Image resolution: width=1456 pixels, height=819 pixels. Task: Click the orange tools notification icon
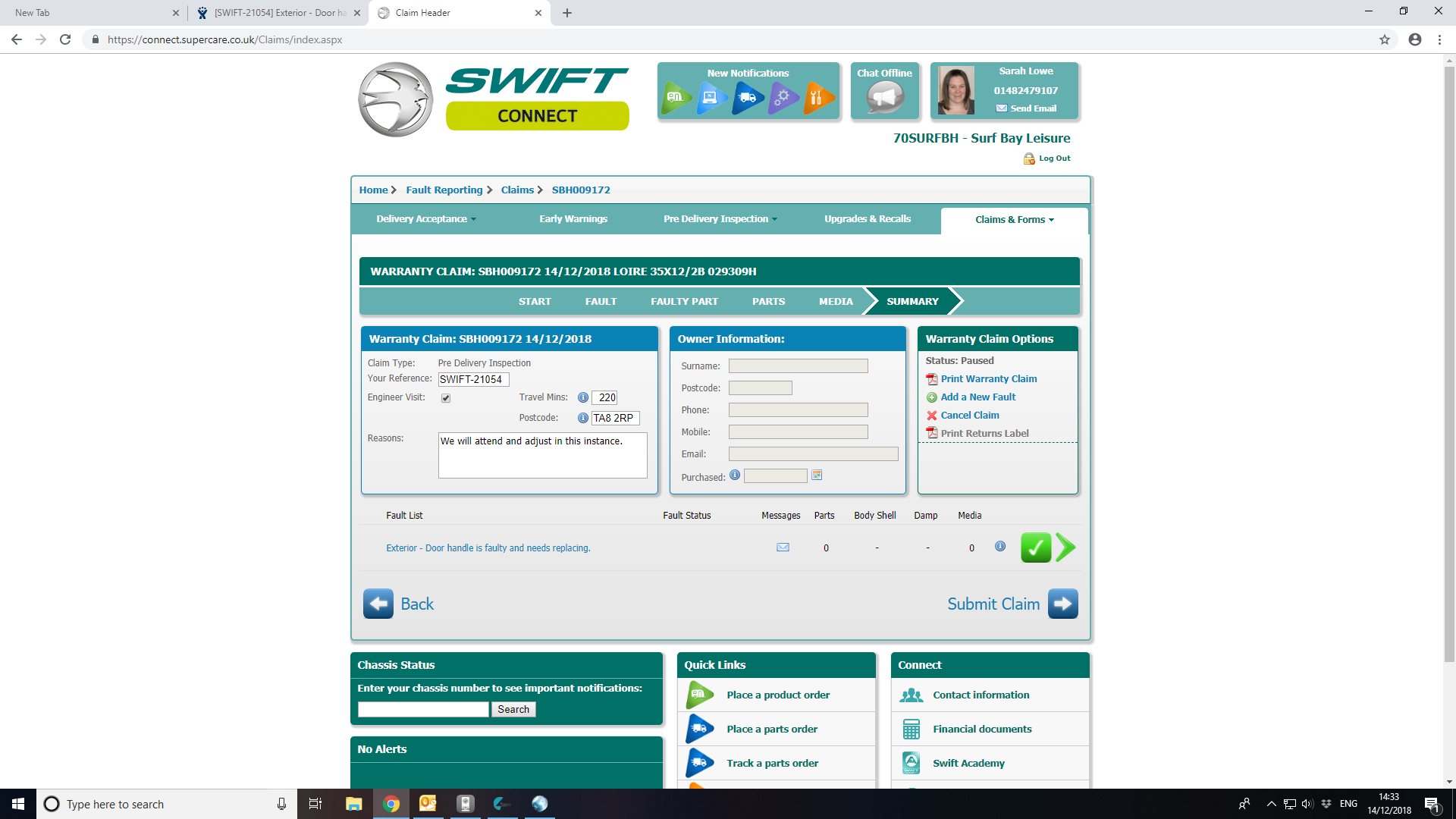(818, 98)
